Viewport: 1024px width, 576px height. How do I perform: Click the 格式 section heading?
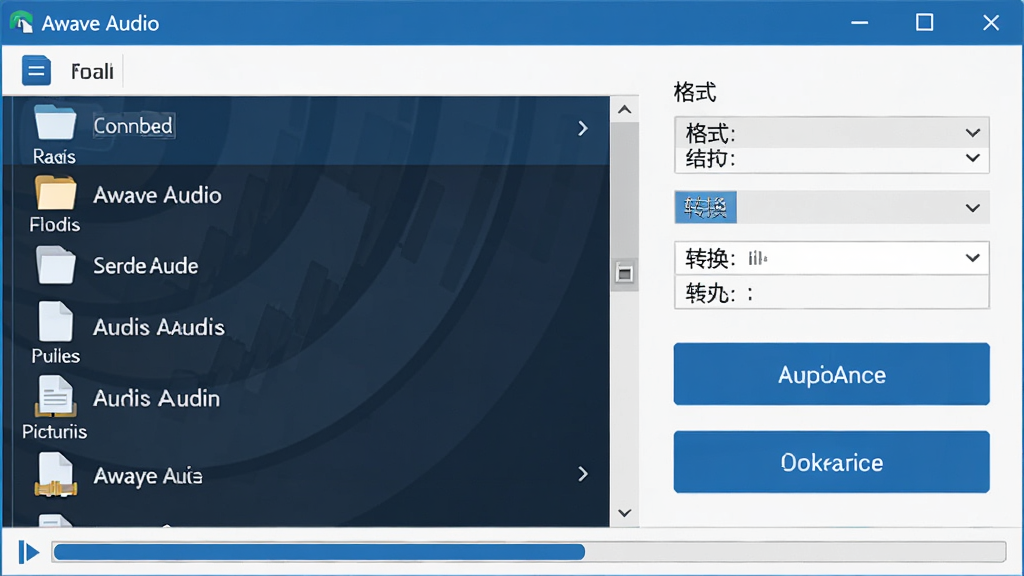695,92
